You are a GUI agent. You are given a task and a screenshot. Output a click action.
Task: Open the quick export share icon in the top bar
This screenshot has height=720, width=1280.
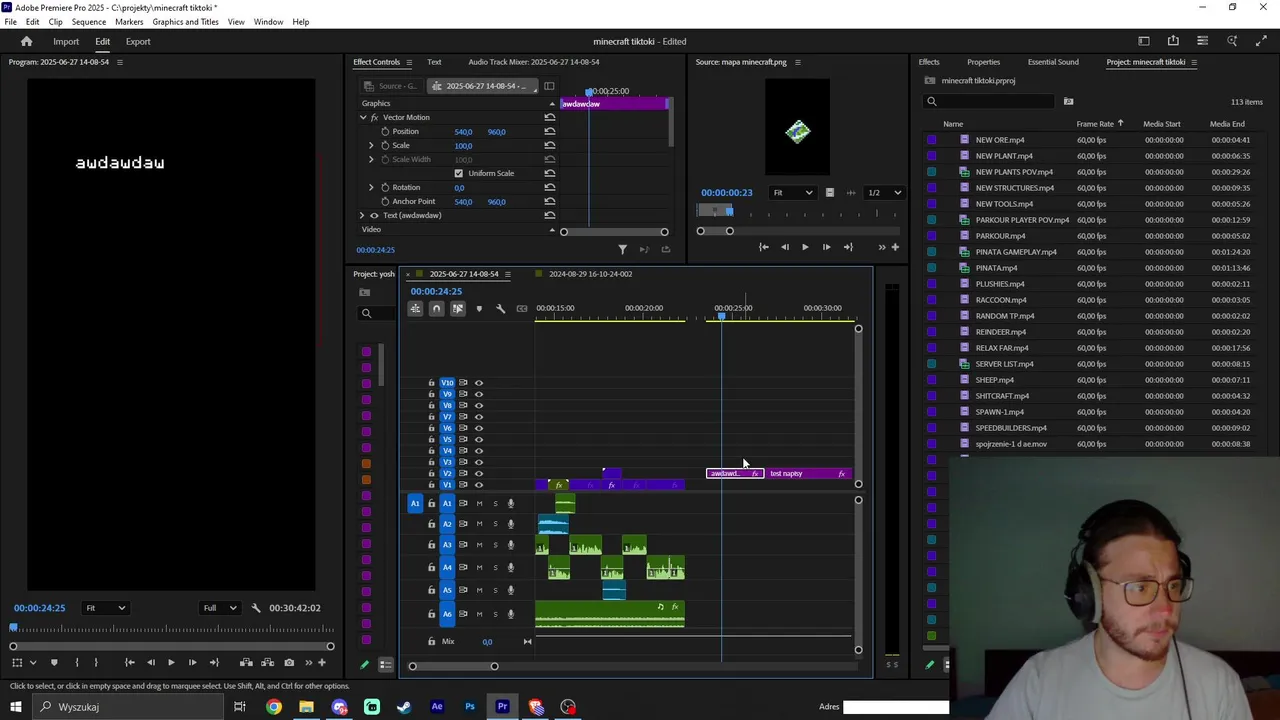click(x=1173, y=41)
